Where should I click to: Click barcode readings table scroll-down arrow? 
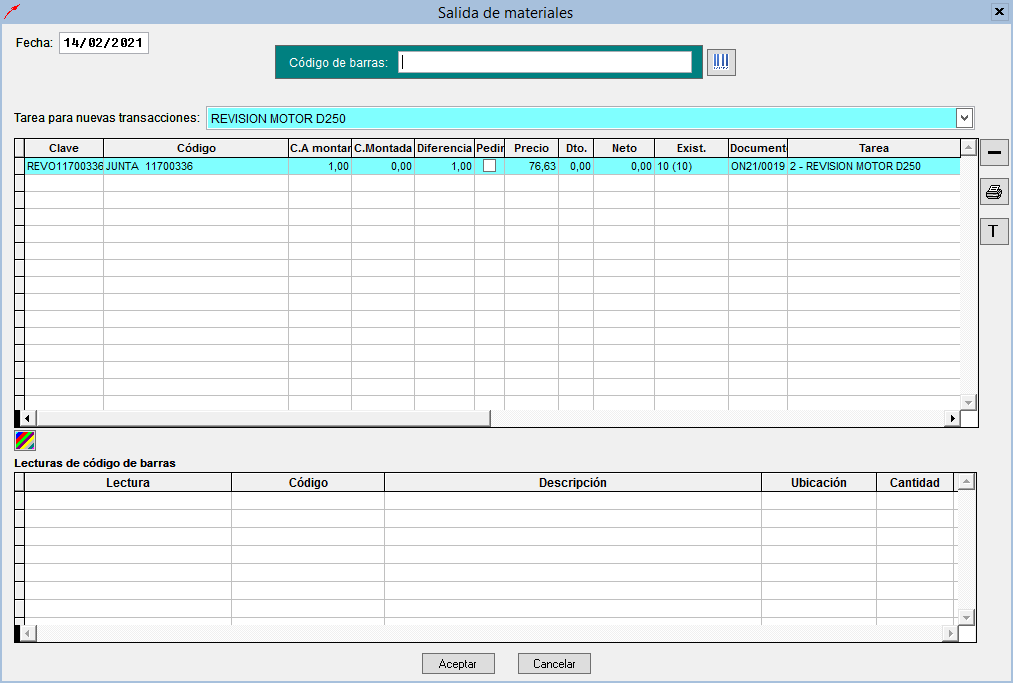(x=966, y=617)
